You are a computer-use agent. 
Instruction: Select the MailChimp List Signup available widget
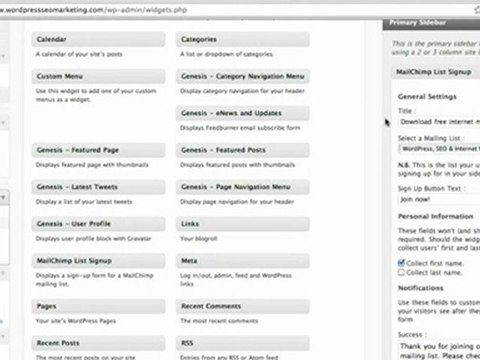click(x=98, y=261)
